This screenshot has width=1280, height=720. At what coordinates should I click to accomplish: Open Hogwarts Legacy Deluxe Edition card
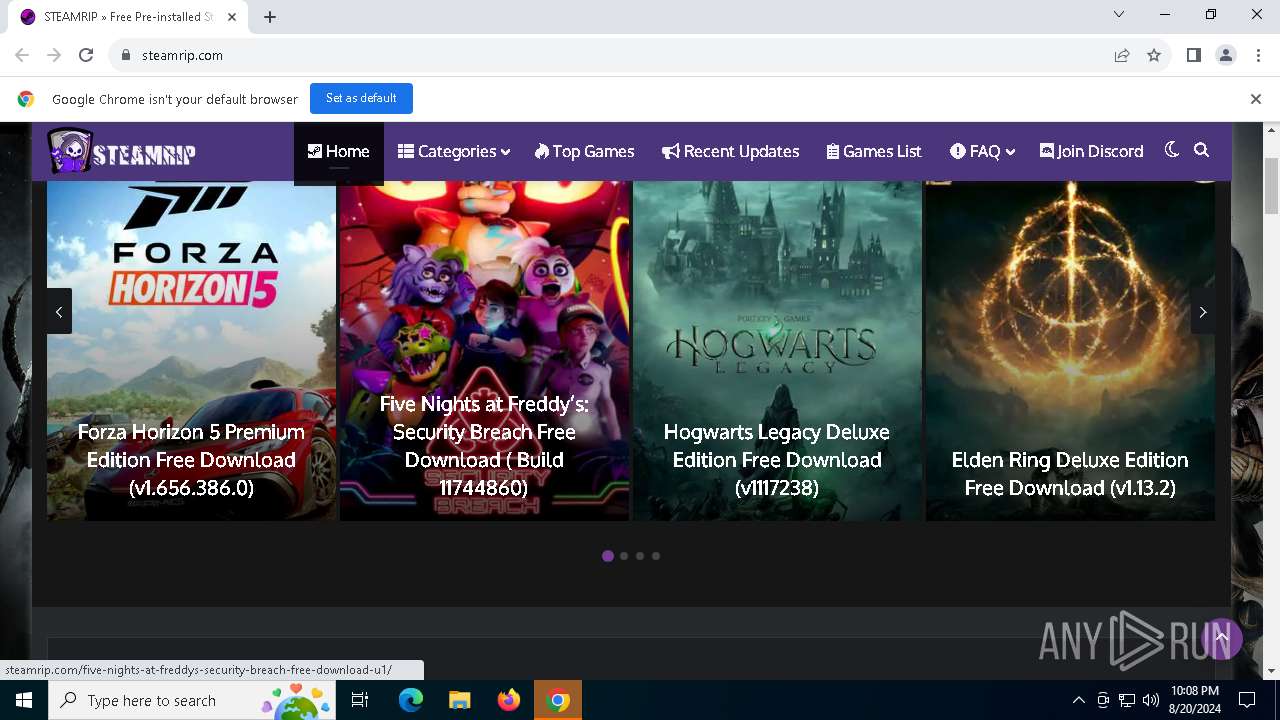coord(777,350)
